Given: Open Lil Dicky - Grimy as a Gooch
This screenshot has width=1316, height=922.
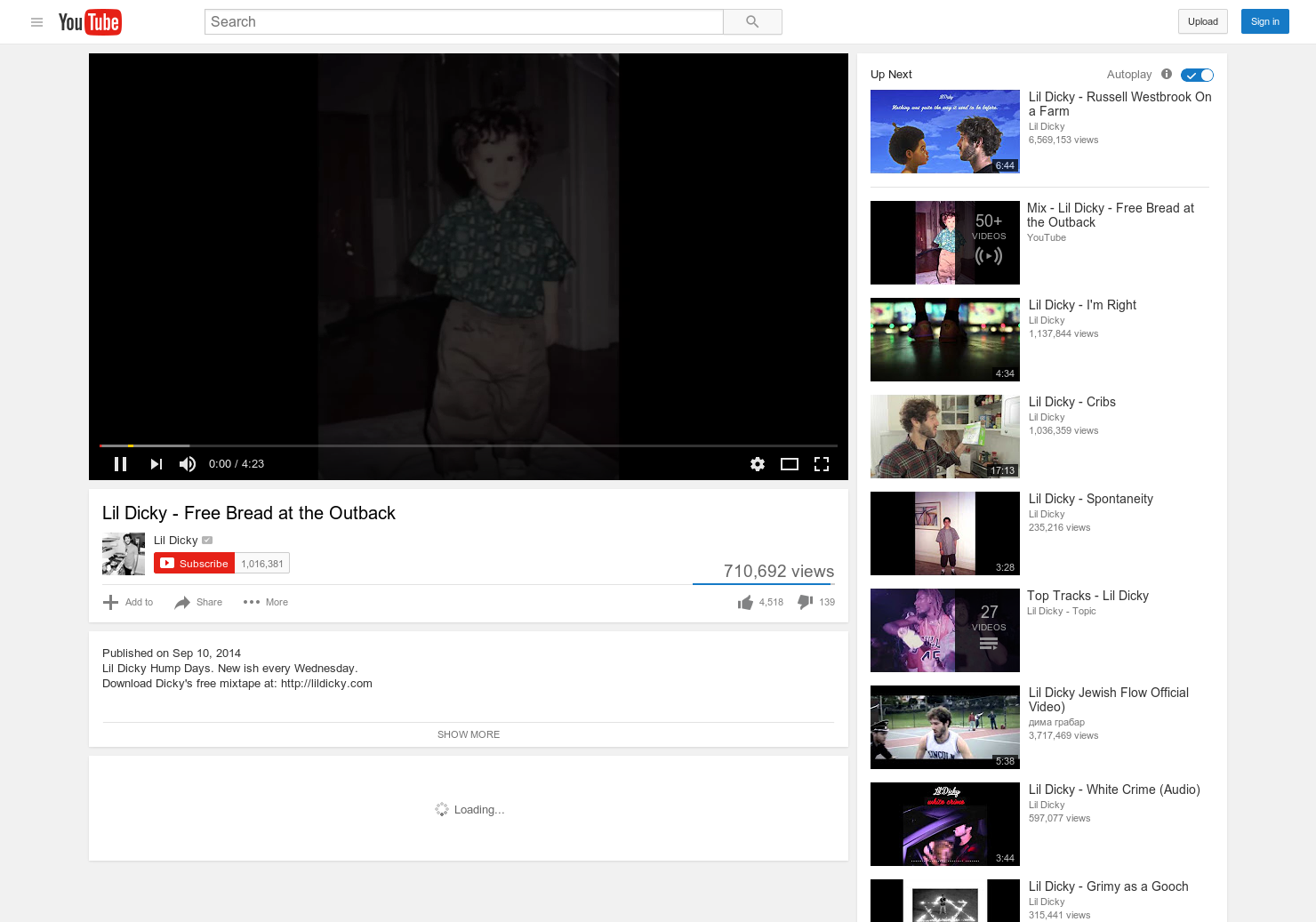Looking at the screenshot, I should click(1109, 886).
